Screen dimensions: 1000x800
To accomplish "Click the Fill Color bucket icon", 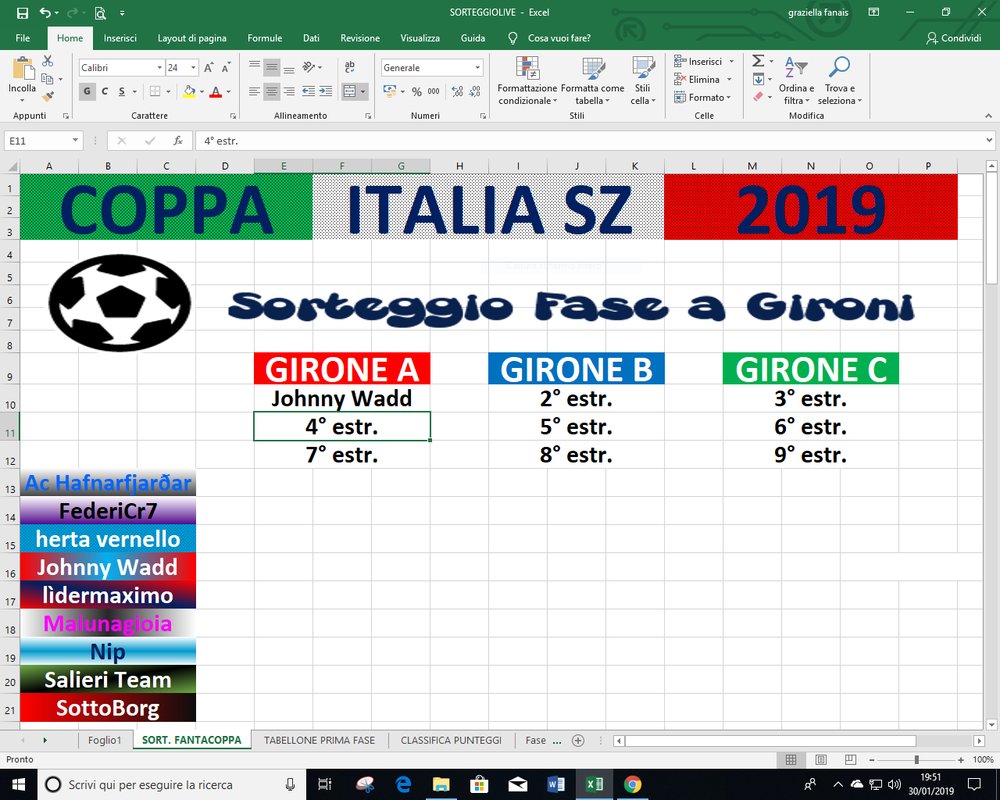I will (189, 92).
